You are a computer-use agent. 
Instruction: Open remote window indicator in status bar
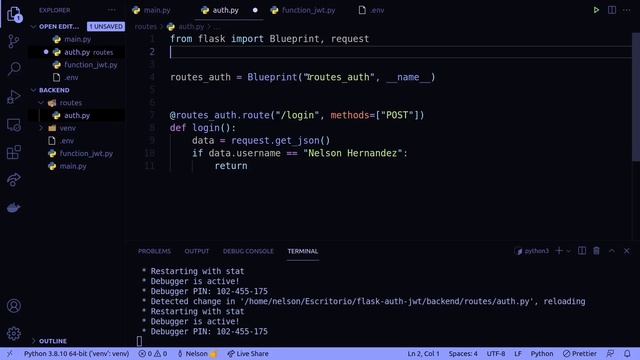coord(9,353)
